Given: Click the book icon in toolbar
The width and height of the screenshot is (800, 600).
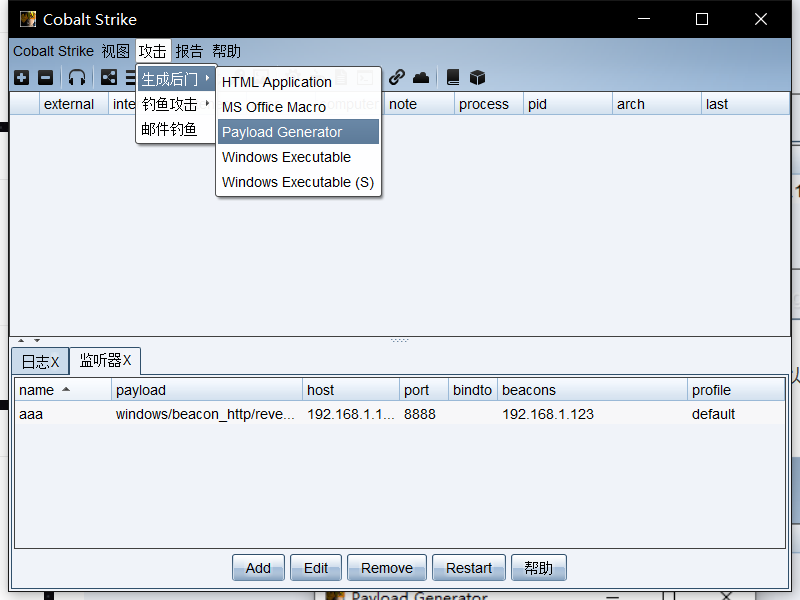Looking at the screenshot, I should tap(453, 78).
